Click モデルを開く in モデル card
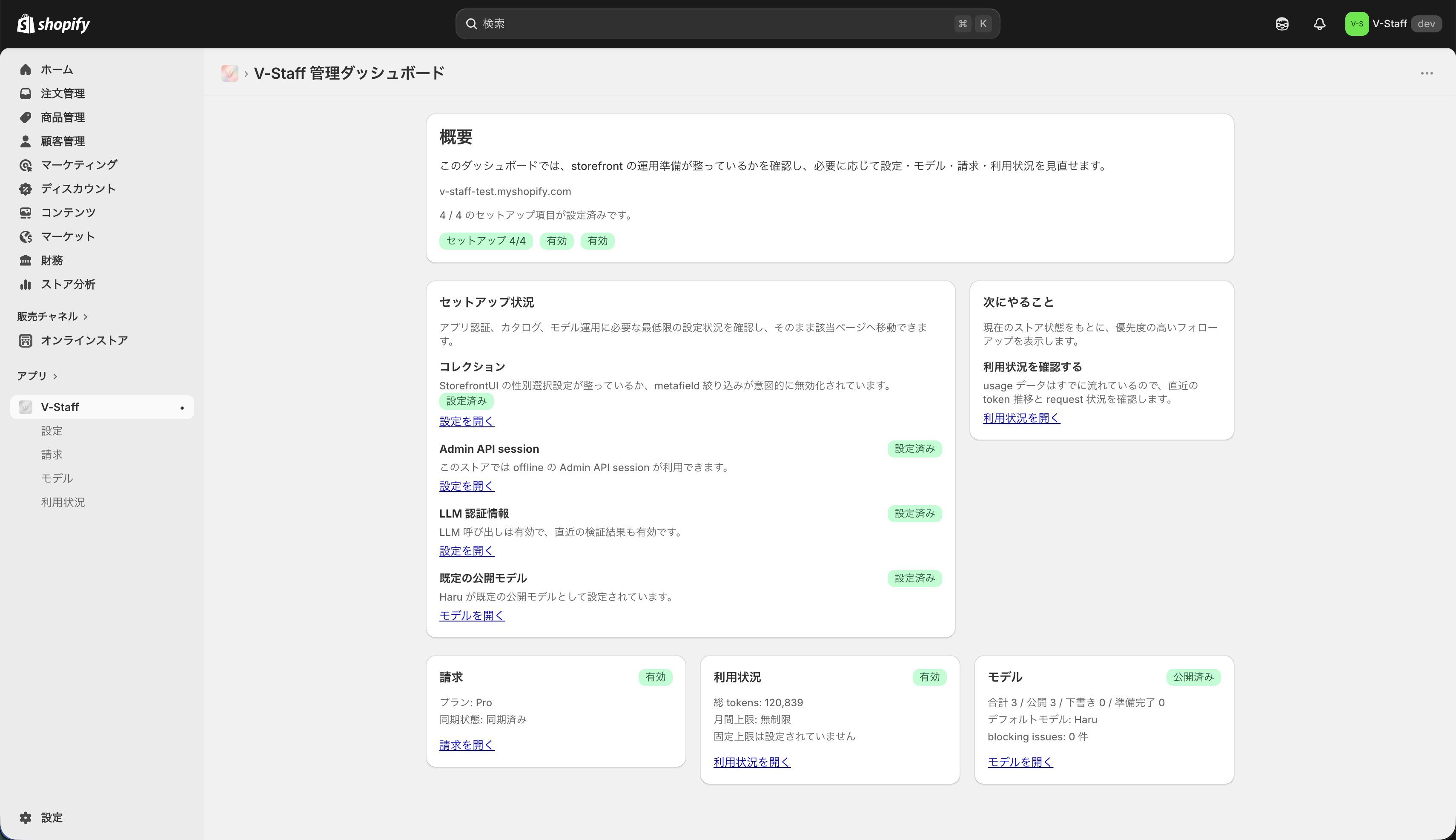1456x840 pixels. [1020, 762]
